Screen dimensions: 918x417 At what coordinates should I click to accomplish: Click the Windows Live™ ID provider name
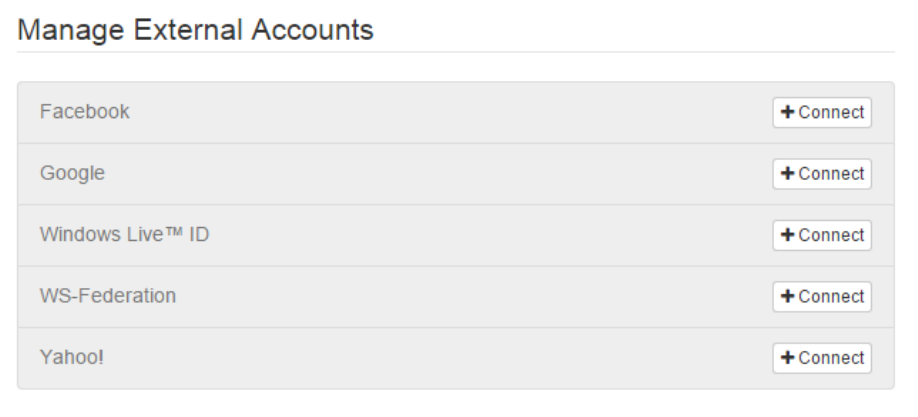[124, 235]
